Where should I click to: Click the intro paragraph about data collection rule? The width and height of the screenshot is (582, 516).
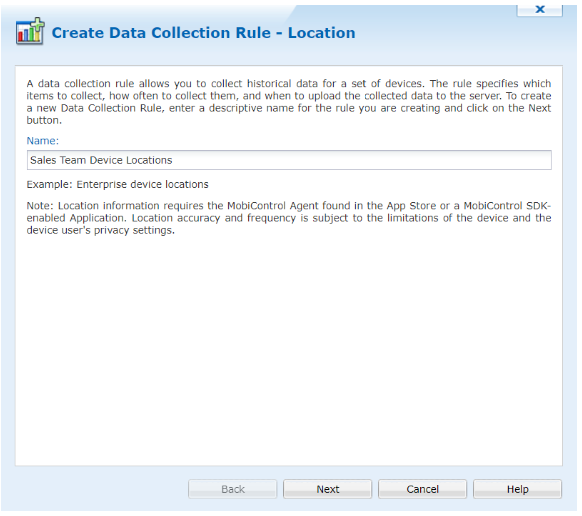[x=289, y=102]
